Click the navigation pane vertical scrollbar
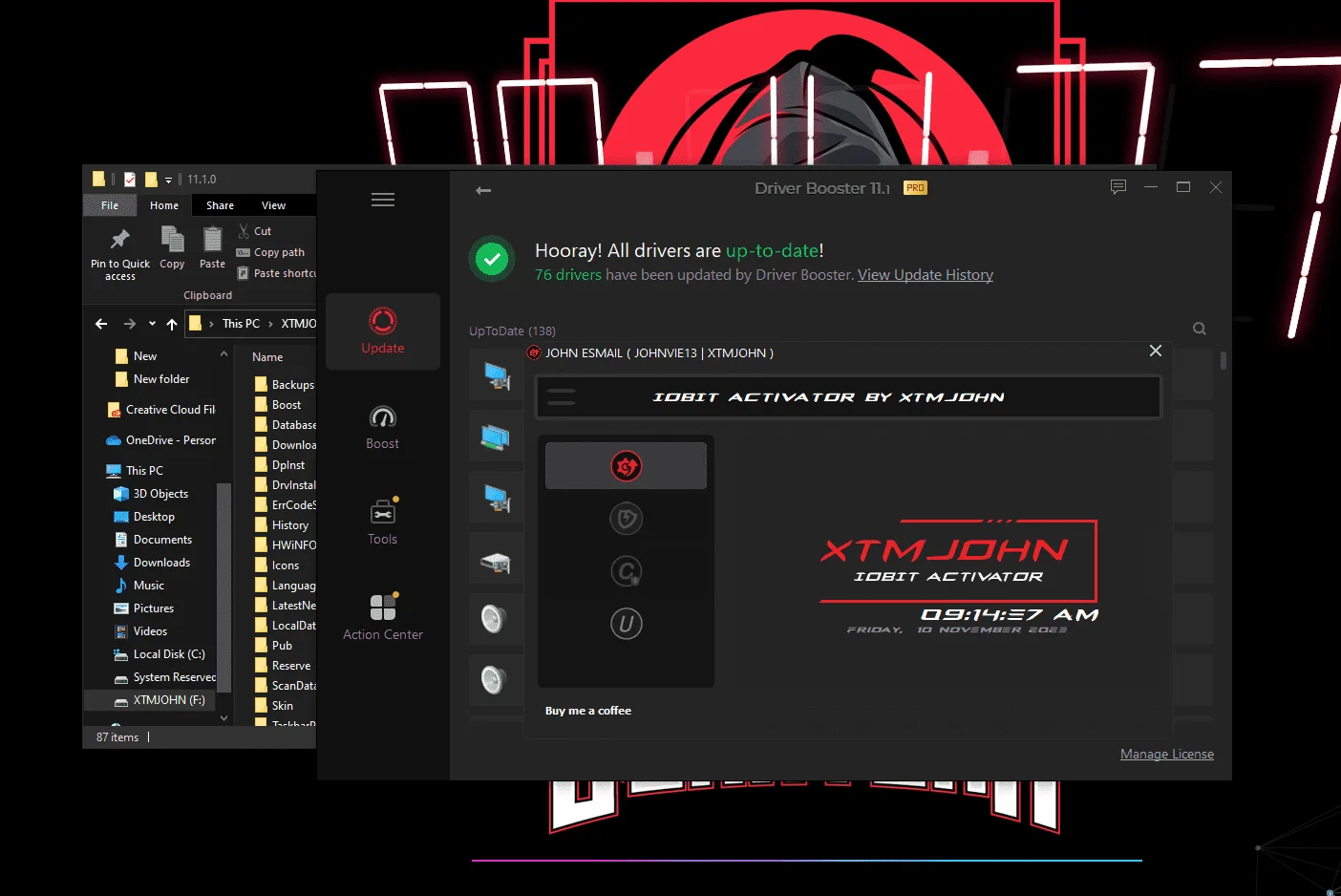This screenshot has height=896, width=1341. click(224, 587)
